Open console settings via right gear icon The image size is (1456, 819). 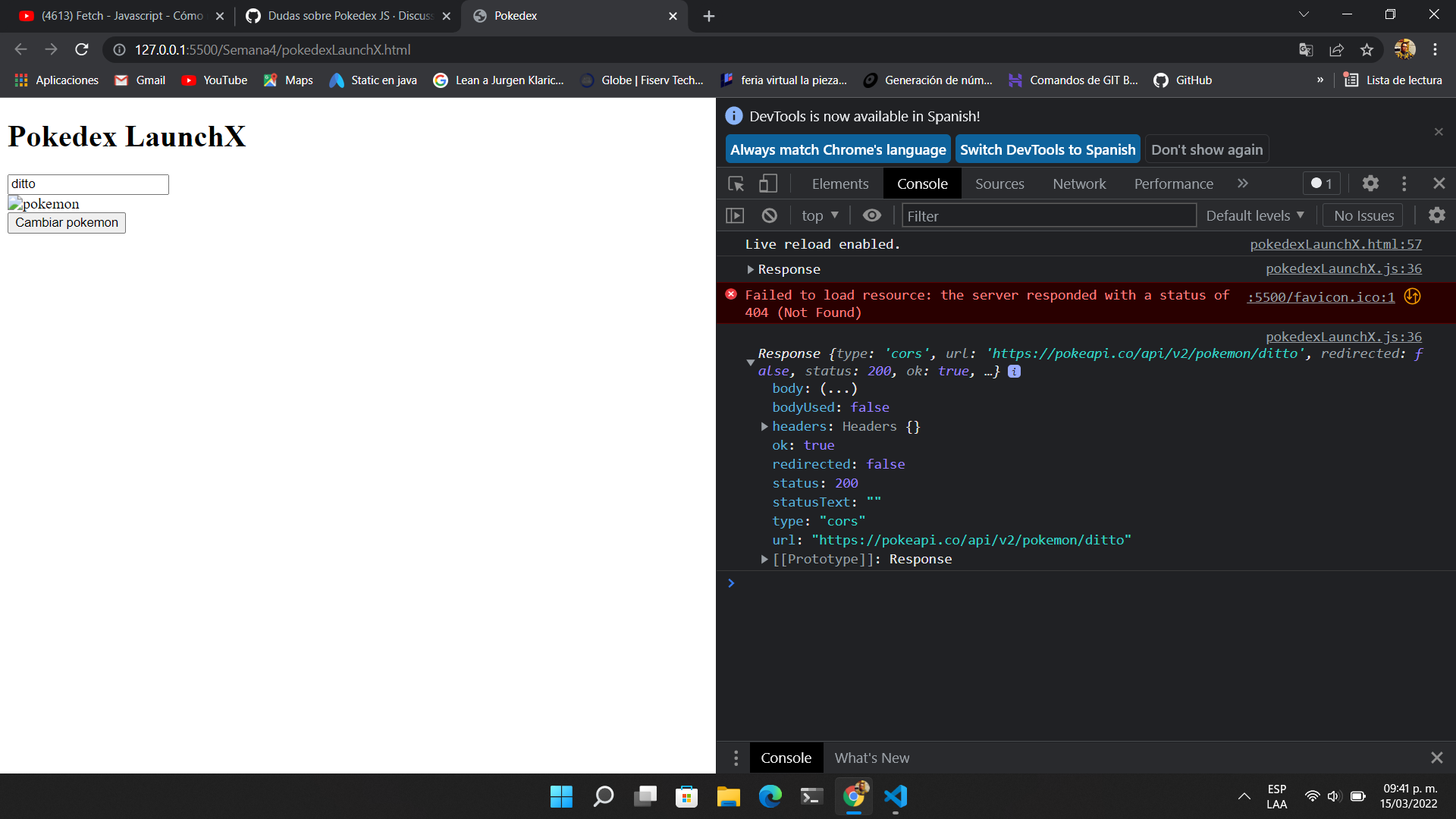pyautogui.click(x=1437, y=215)
